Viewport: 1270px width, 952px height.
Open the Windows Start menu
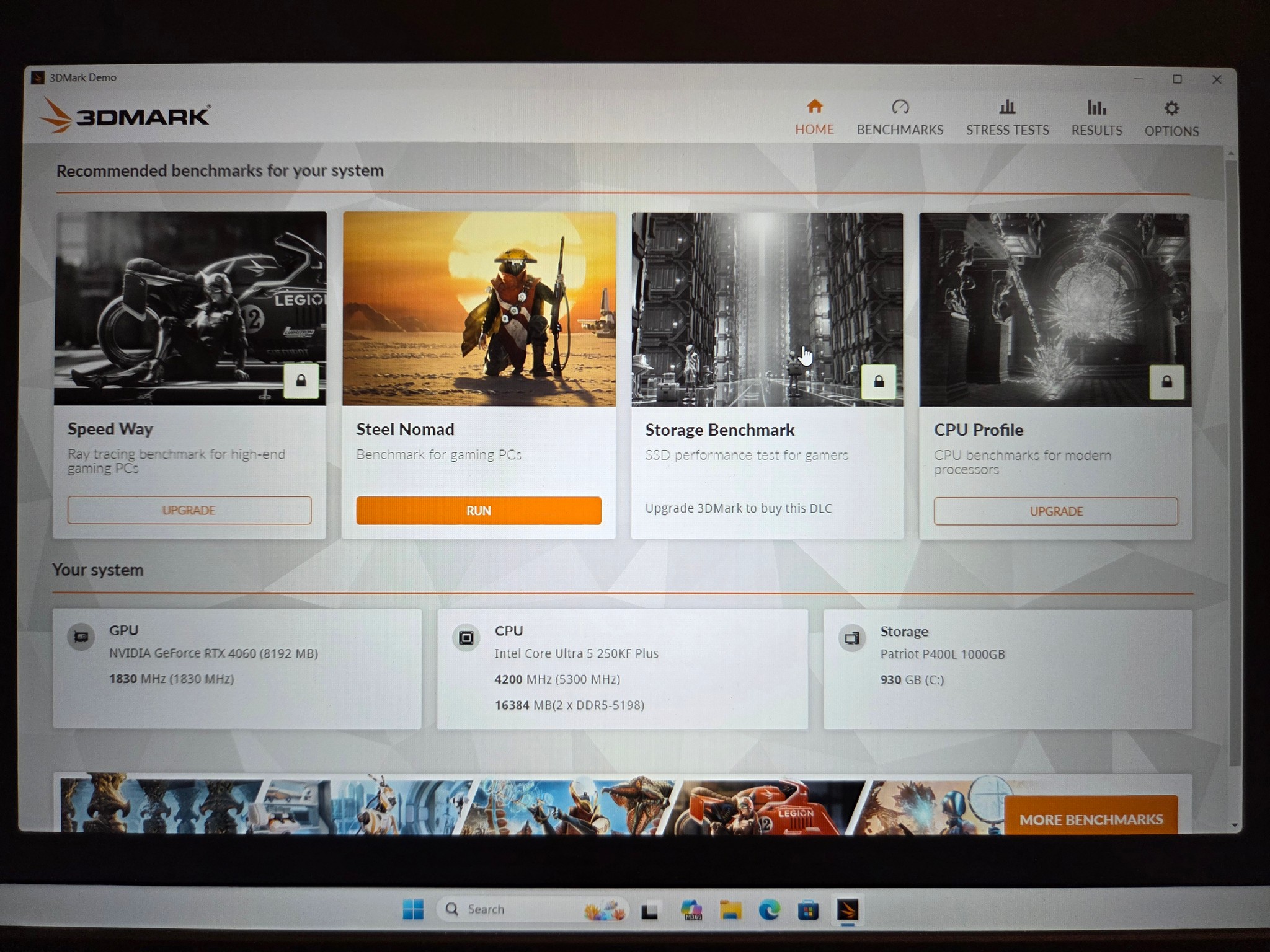tap(413, 909)
